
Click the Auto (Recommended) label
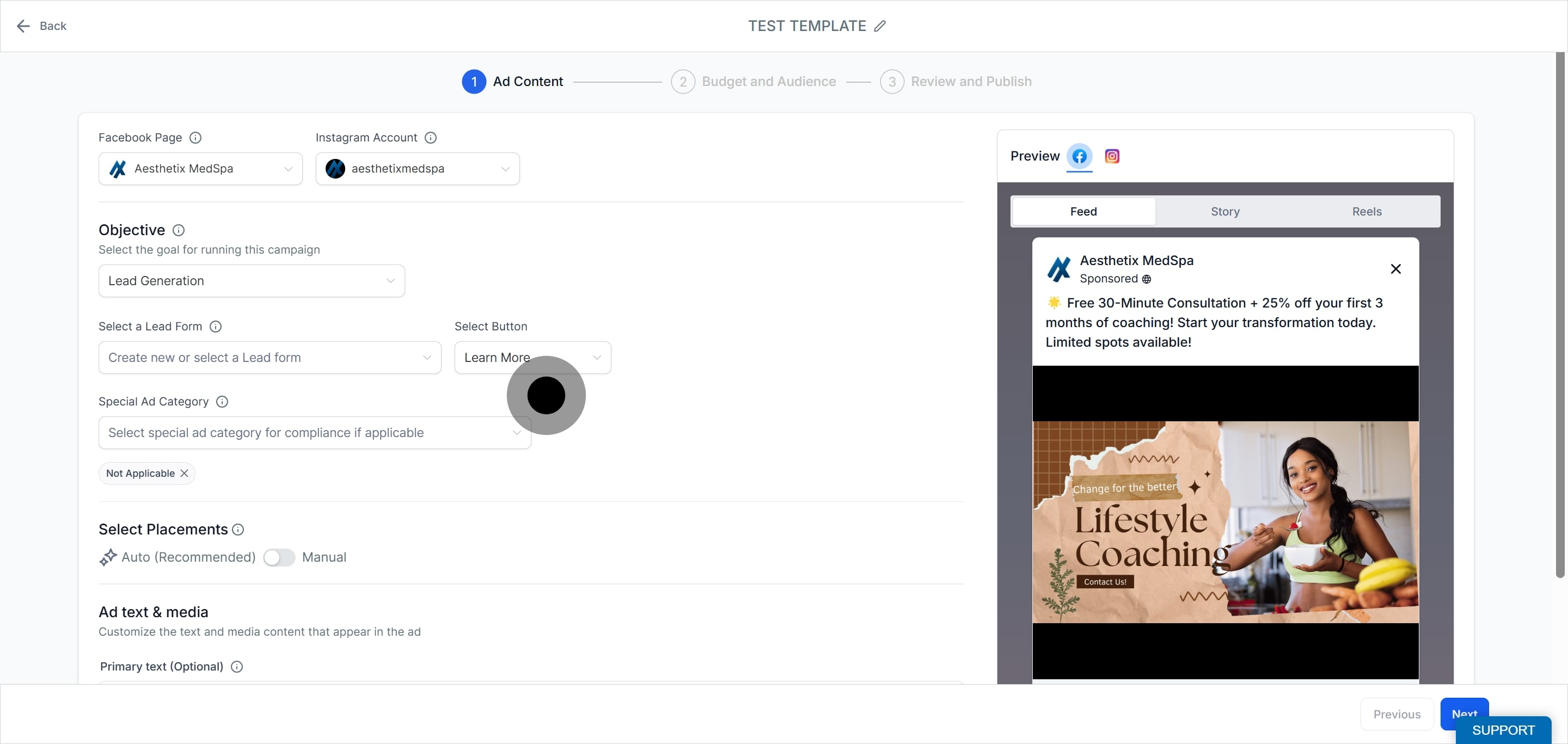point(188,557)
